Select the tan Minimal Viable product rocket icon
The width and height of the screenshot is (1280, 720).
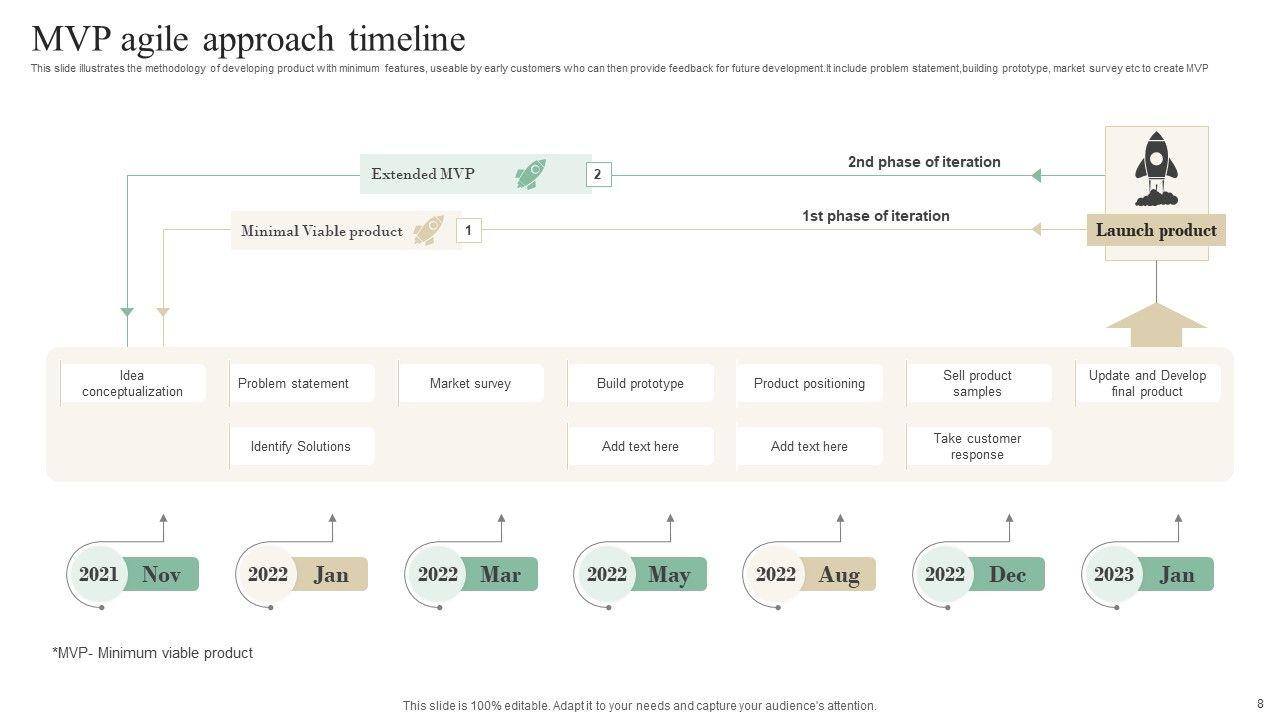pyautogui.click(x=428, y=231)
